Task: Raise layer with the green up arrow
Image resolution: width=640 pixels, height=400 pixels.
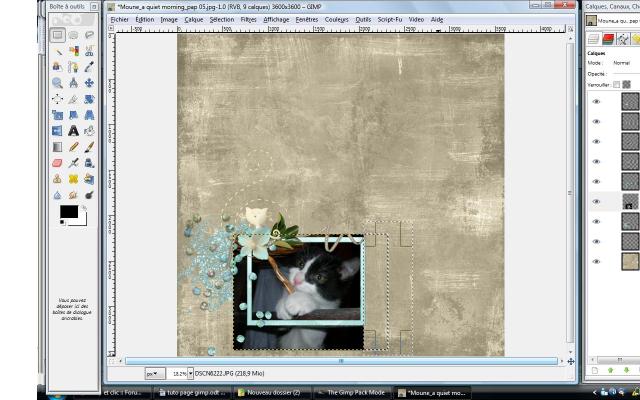Action: tap(611, 370)
